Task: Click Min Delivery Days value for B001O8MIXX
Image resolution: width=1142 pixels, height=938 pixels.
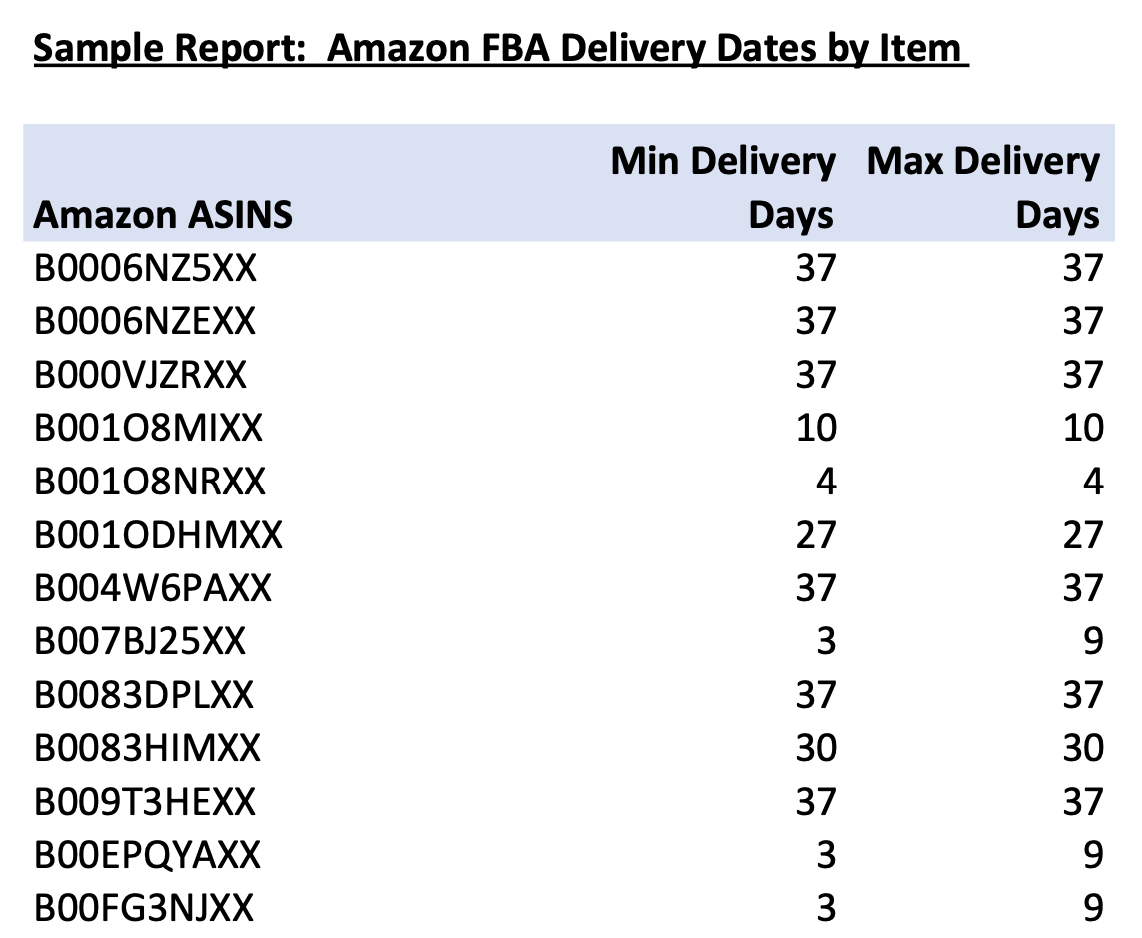Action: [815, 429]
